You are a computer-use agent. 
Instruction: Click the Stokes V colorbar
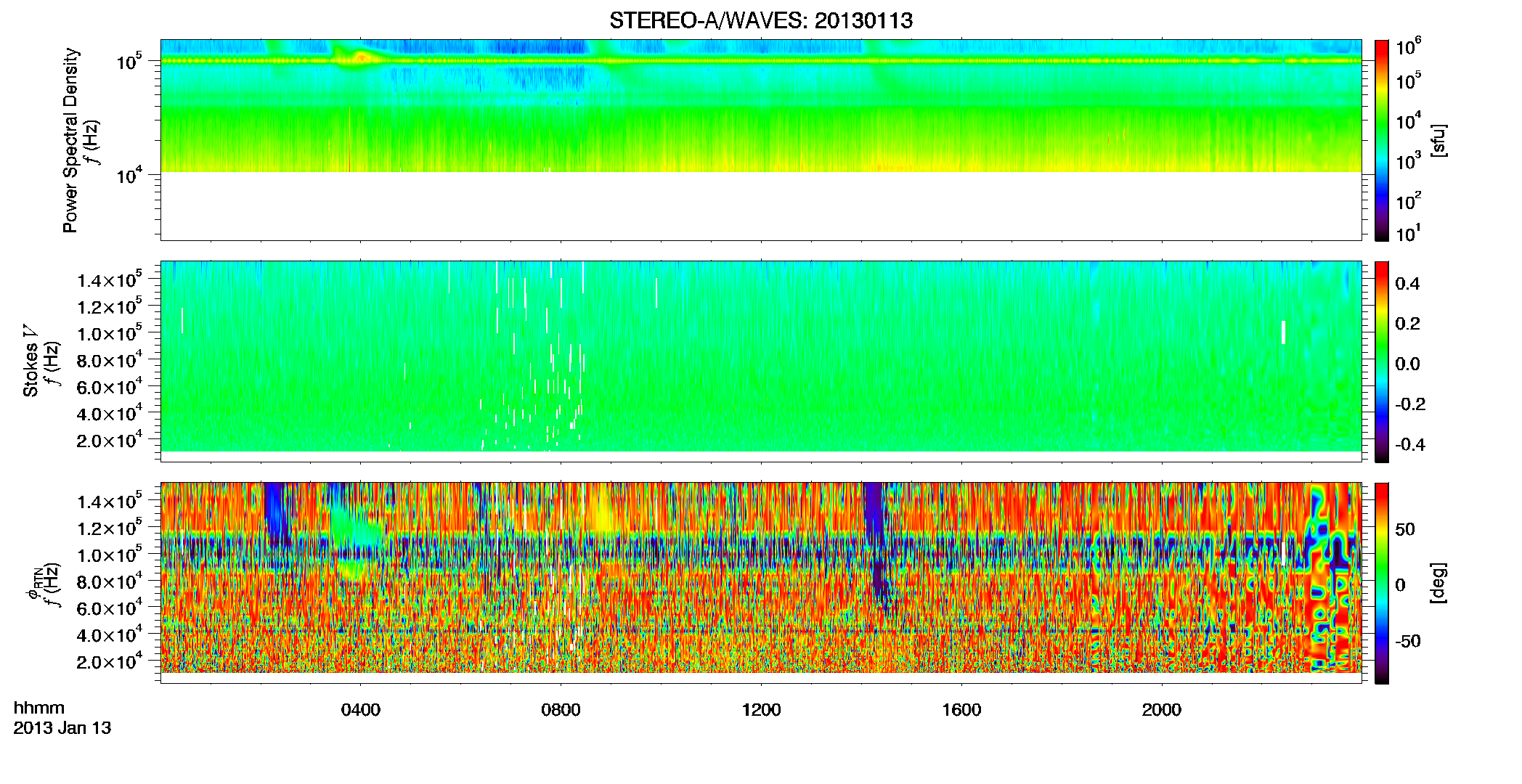[x=1382, y=362]
